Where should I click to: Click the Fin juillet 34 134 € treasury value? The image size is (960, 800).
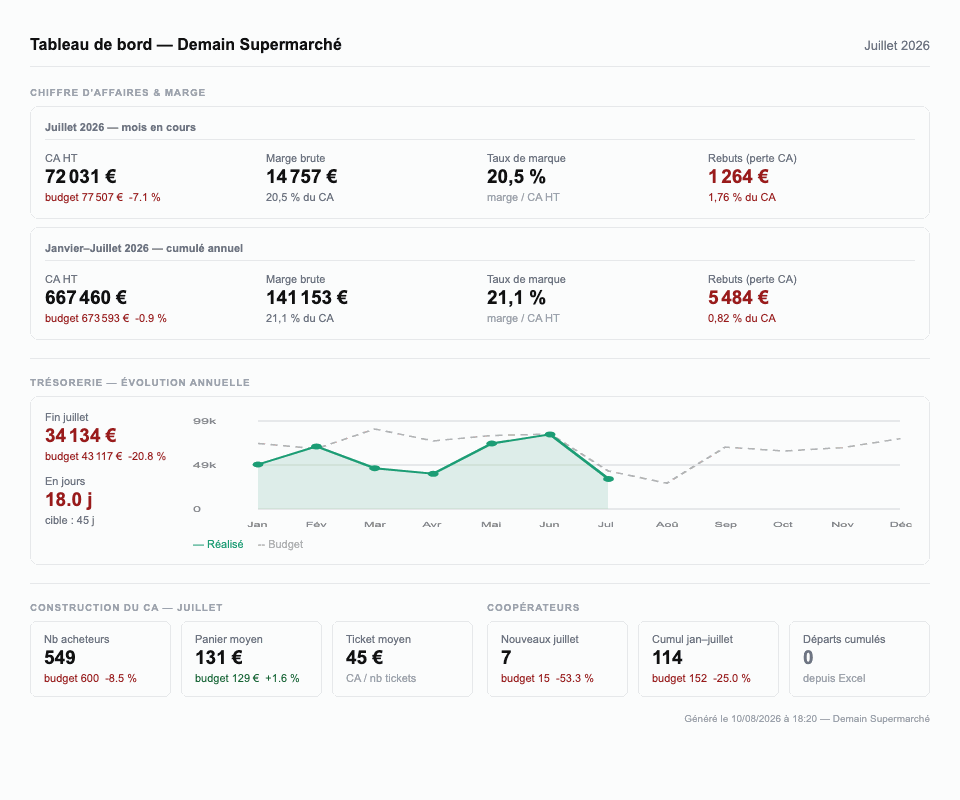coord(80,436)
